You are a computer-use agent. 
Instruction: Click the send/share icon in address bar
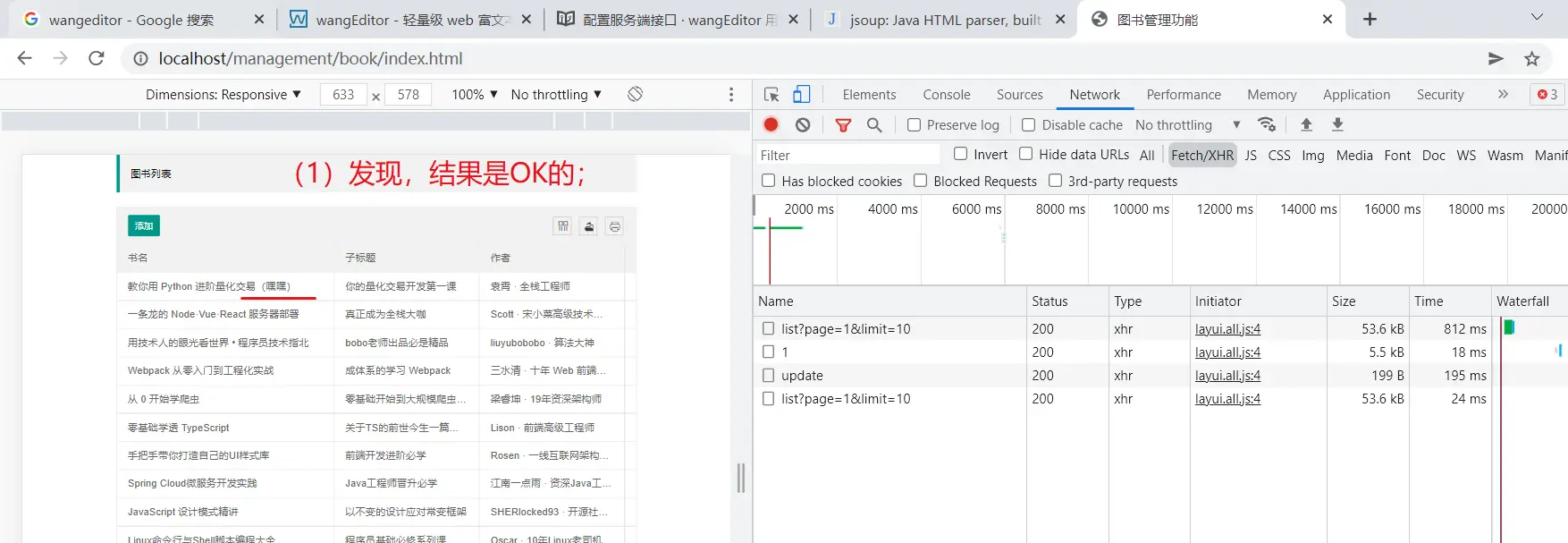point(1496,58)
